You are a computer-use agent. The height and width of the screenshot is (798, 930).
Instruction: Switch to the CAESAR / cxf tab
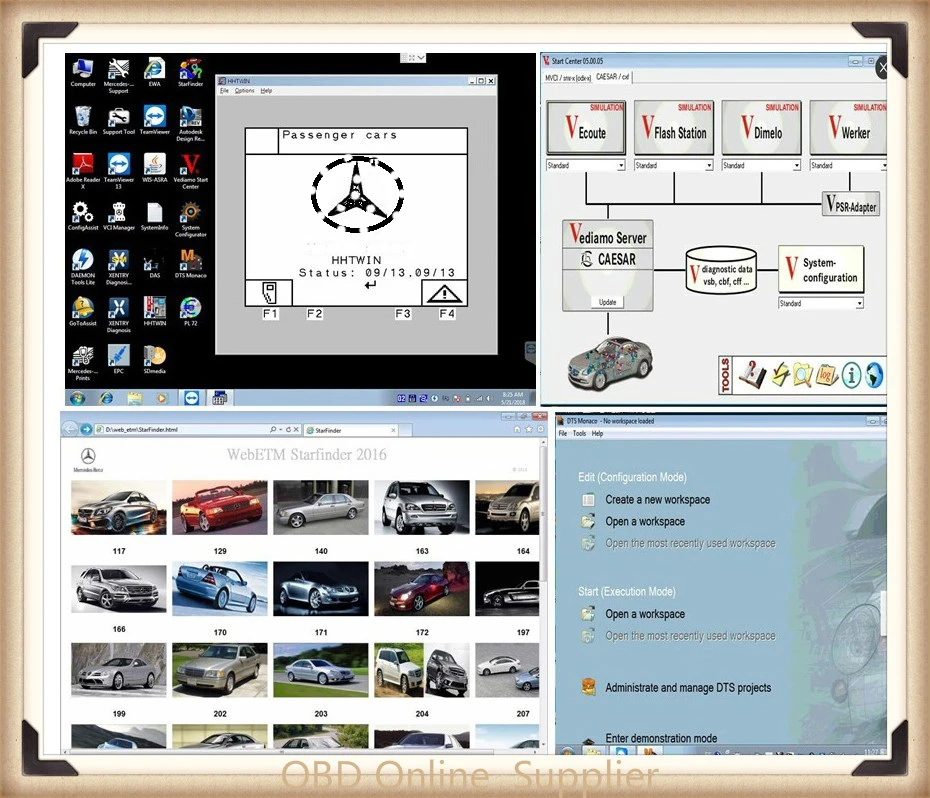[613, 77]
